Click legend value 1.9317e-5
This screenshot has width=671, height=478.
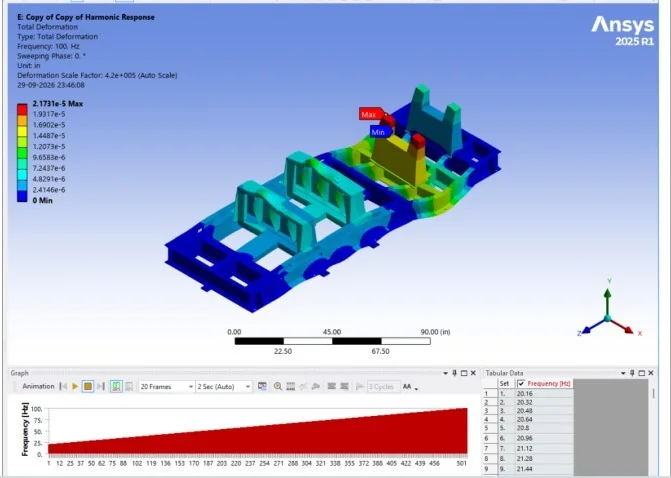click(49, 114)
